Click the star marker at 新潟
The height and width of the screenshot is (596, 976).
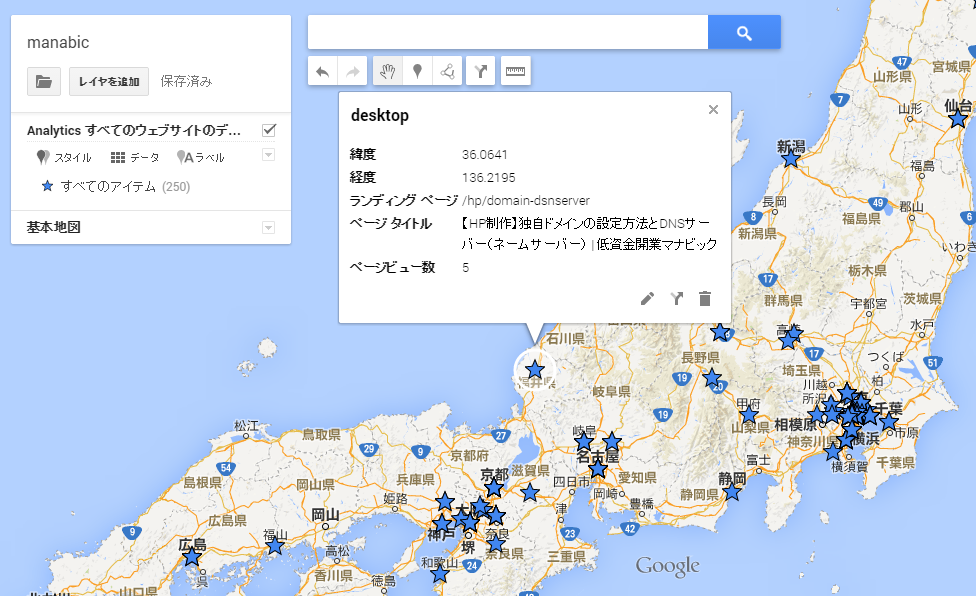pos(791,159)
